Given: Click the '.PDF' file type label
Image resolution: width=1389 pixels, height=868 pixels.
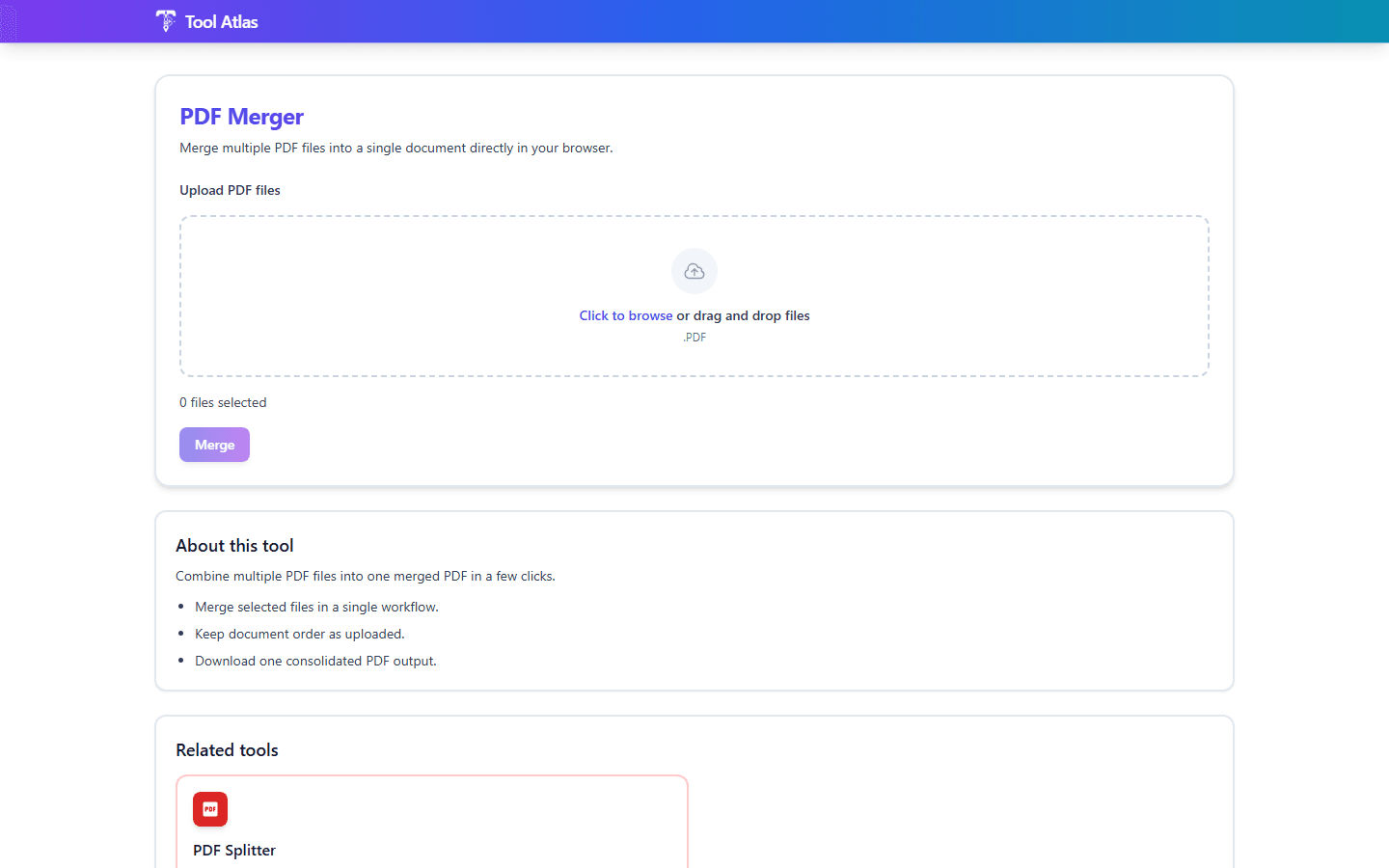Looking at the screenshot, I should 694,337.
